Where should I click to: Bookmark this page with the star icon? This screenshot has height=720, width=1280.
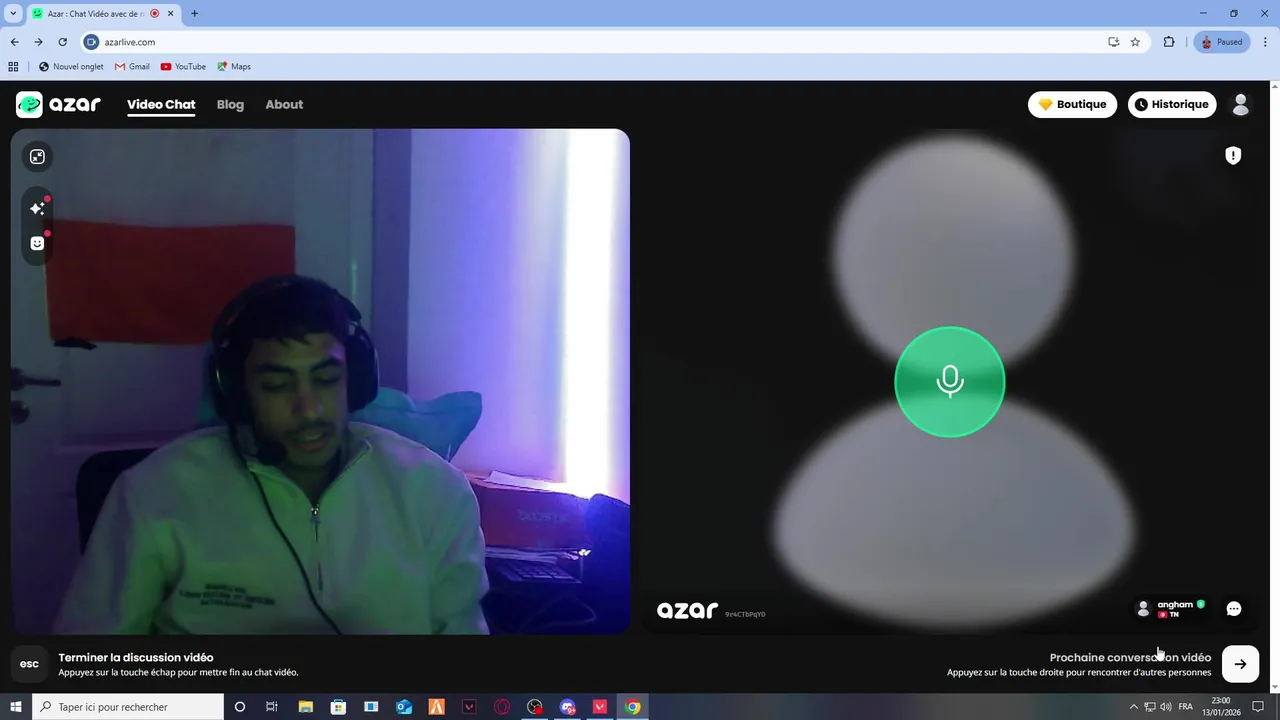1135,42
